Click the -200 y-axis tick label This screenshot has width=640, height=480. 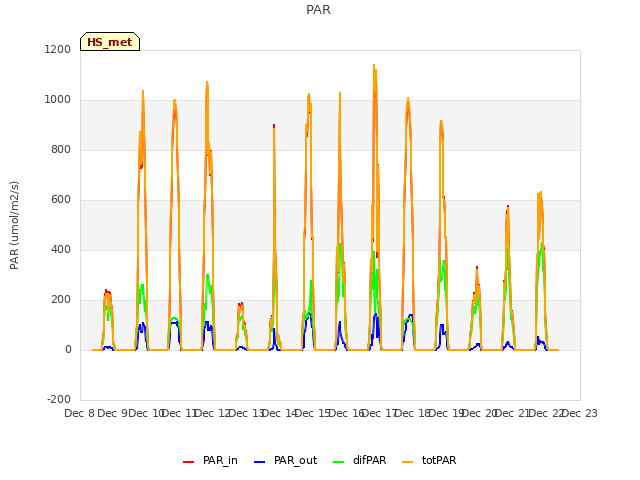point(59,399)
